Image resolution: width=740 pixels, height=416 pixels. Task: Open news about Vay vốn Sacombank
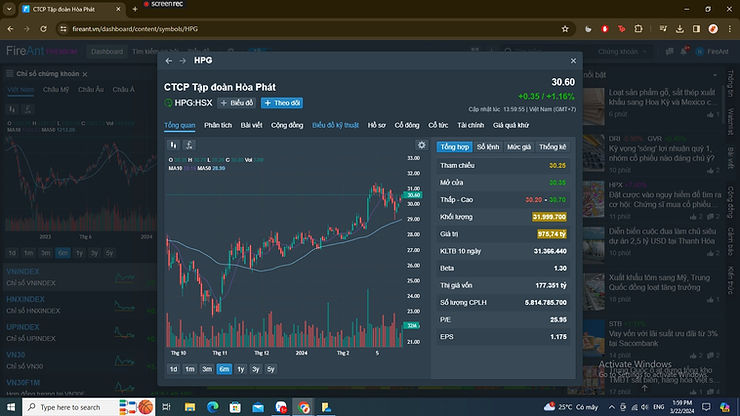point(663,338)
